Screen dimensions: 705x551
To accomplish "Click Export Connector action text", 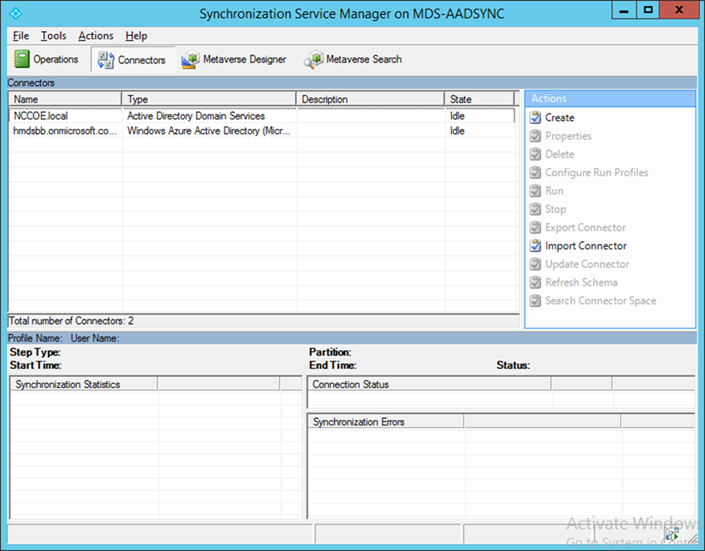I will [x=585, y=228].
